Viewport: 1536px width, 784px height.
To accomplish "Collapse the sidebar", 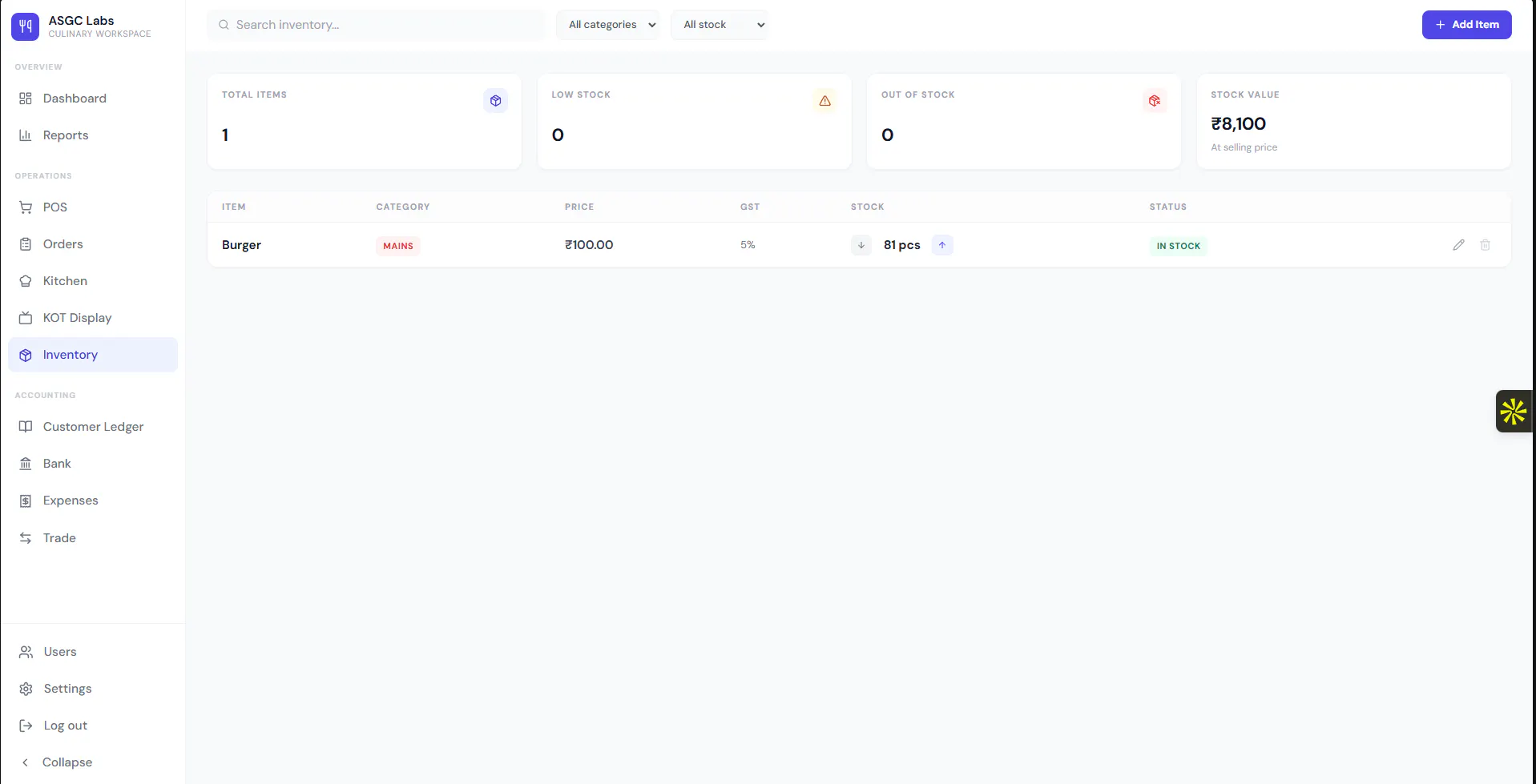I will coord(93,762).
